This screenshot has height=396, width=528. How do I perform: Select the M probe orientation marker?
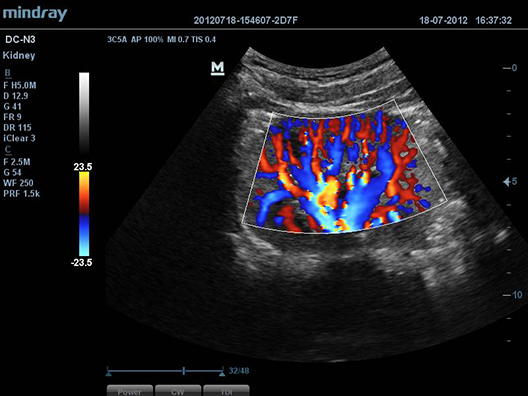[x=218, y=68]
